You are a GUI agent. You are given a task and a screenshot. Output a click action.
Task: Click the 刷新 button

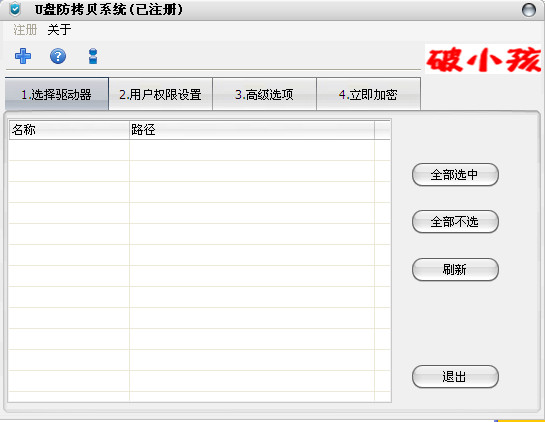pyautogui.click(x=455, y=269)
